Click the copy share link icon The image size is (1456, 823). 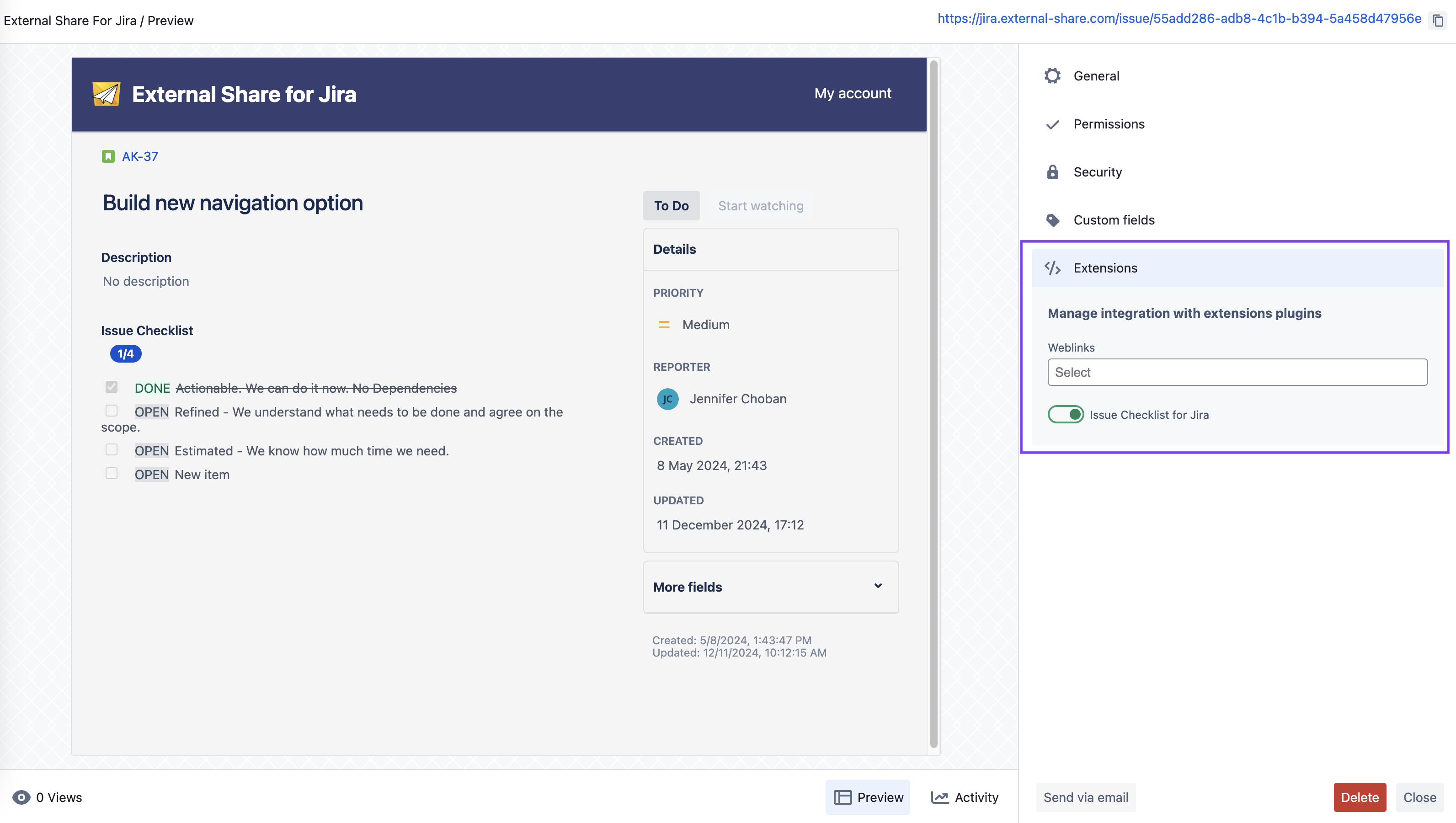pos(1438,21)
